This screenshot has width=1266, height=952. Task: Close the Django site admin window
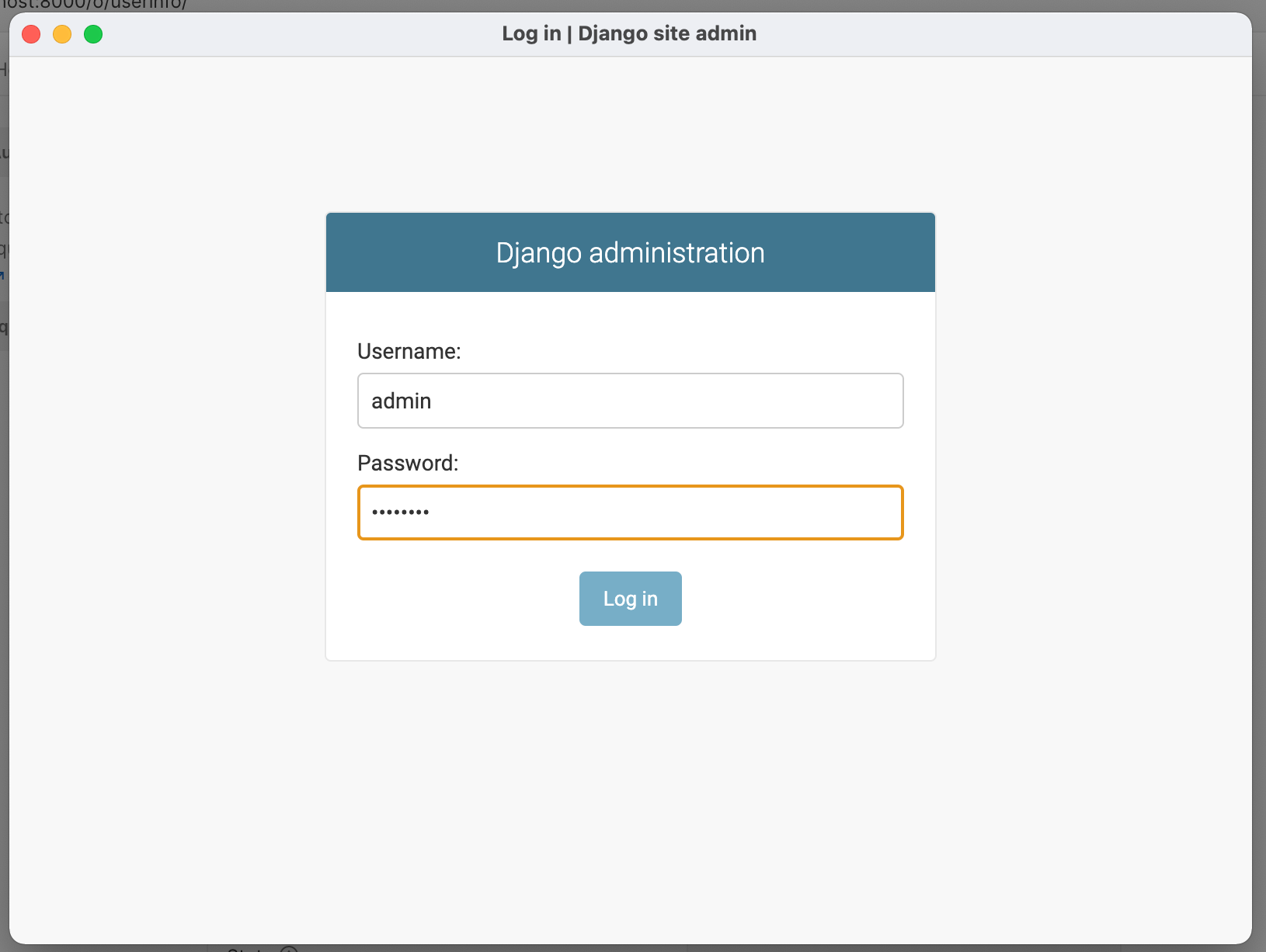(x=31, y=34)
